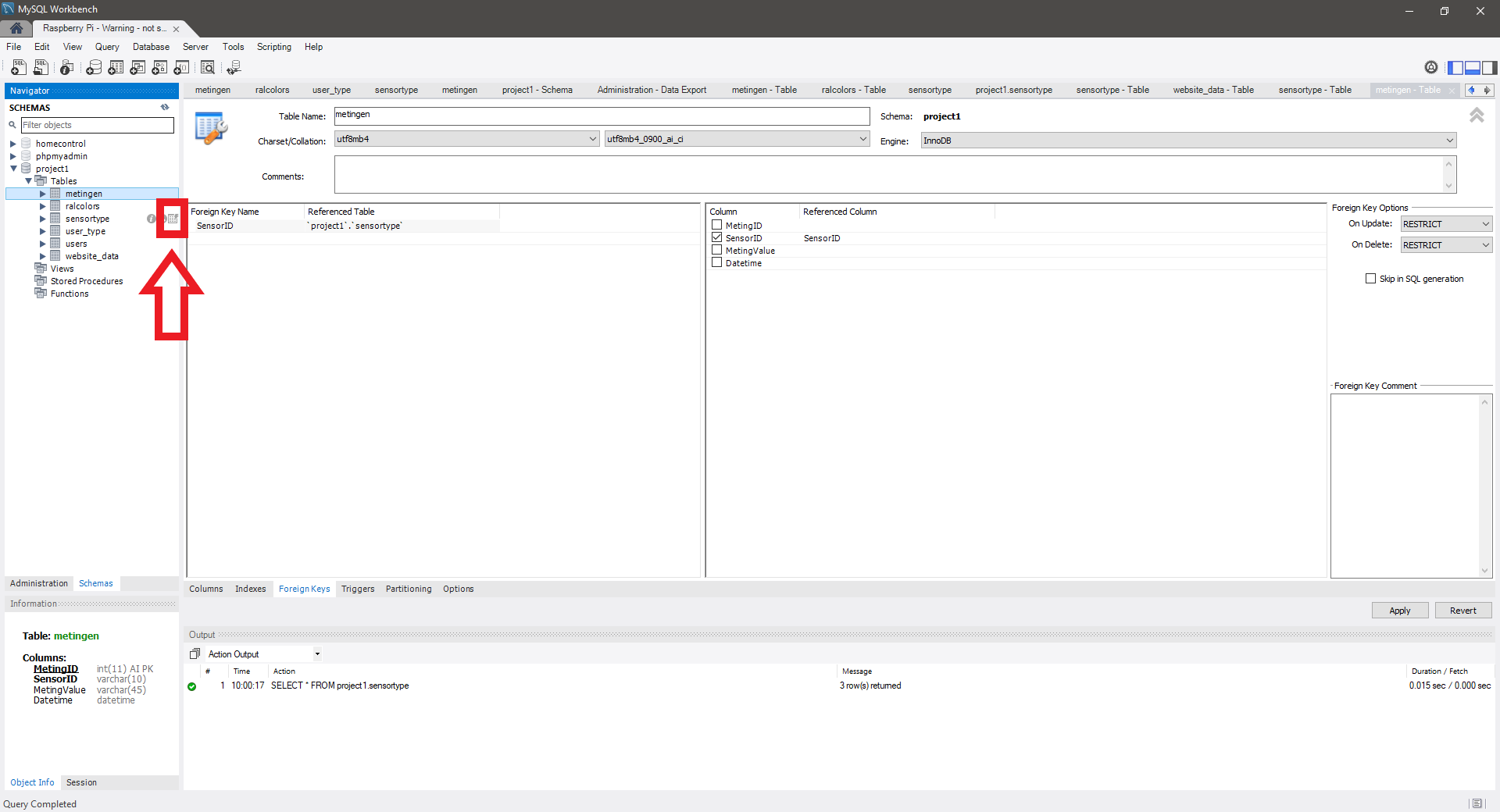Go to the Workbench home tab
Viewport: 1500px width, 812px height.
(16, 28)
